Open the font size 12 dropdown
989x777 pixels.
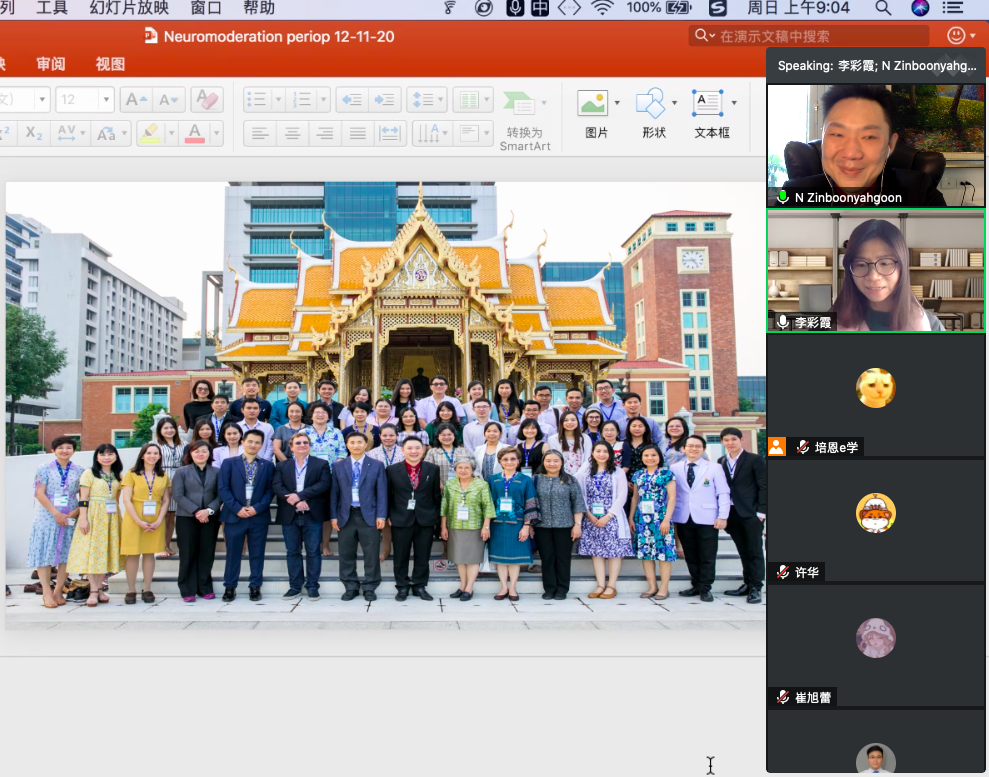point(105,100)
